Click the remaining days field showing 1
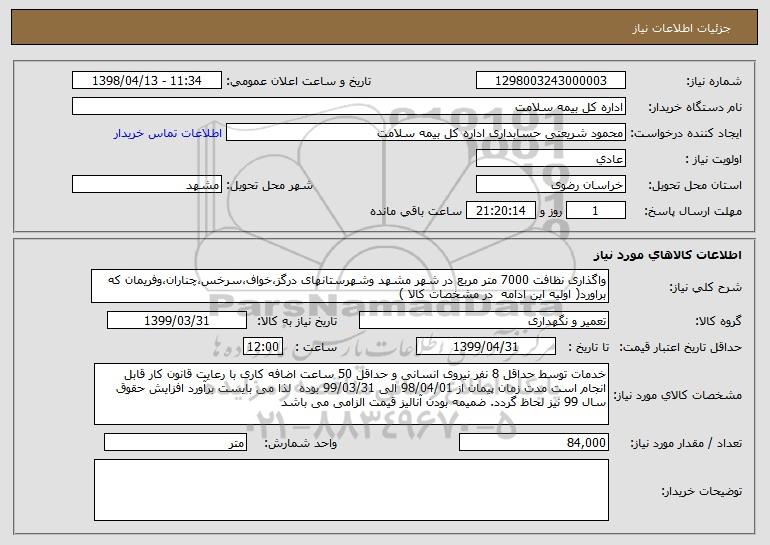 click(596, 211)
